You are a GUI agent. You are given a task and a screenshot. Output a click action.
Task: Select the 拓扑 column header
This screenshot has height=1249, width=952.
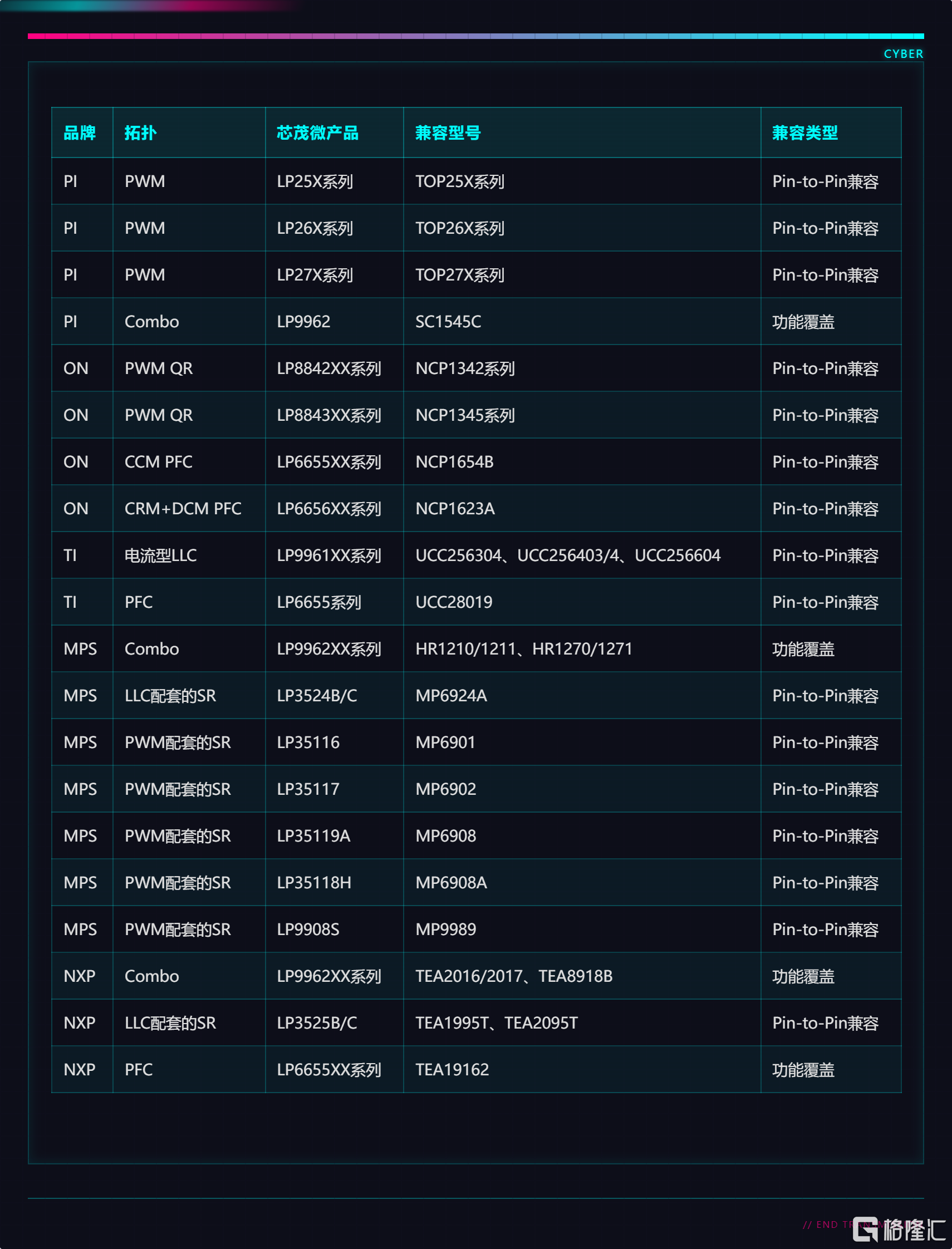pyautogui.click(x=140, y=132)
